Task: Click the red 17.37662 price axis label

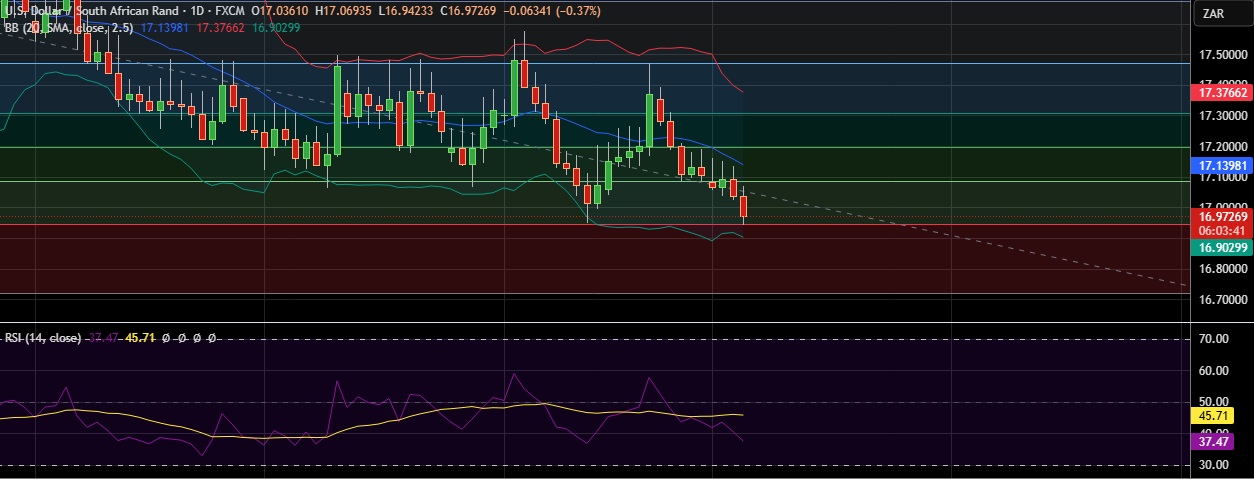Action: [x=1220, y=92]
